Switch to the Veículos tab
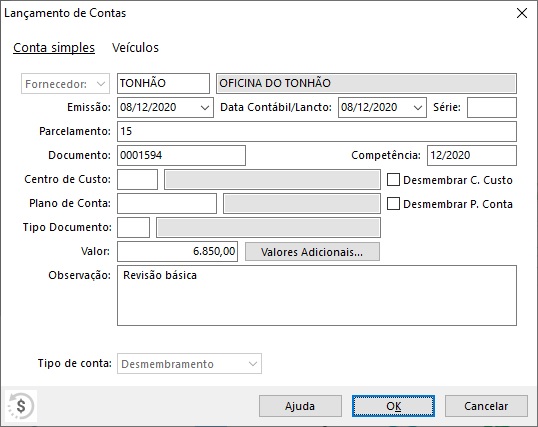 [x=135, y=47]
